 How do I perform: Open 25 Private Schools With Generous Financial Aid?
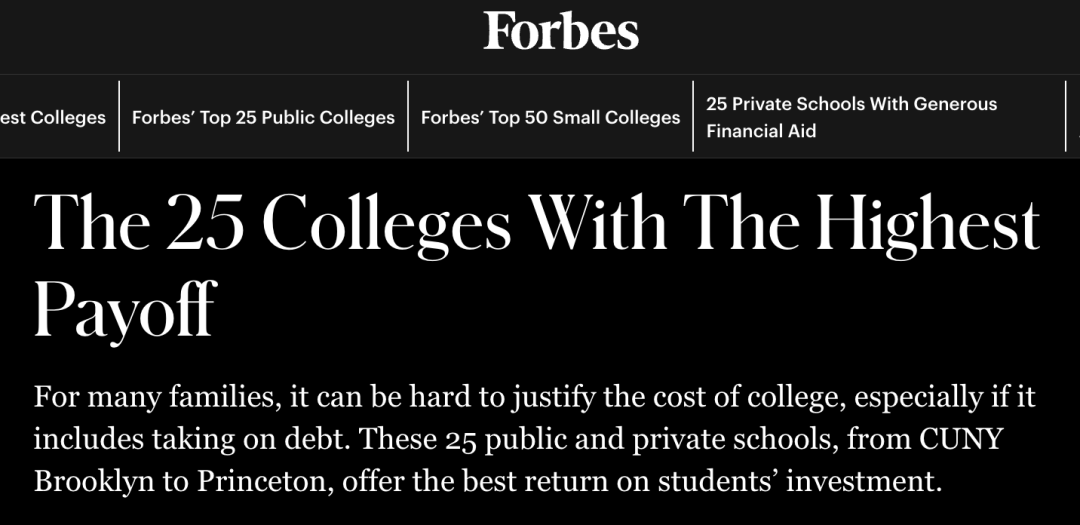pyautogui.click(x=851, y=117)
